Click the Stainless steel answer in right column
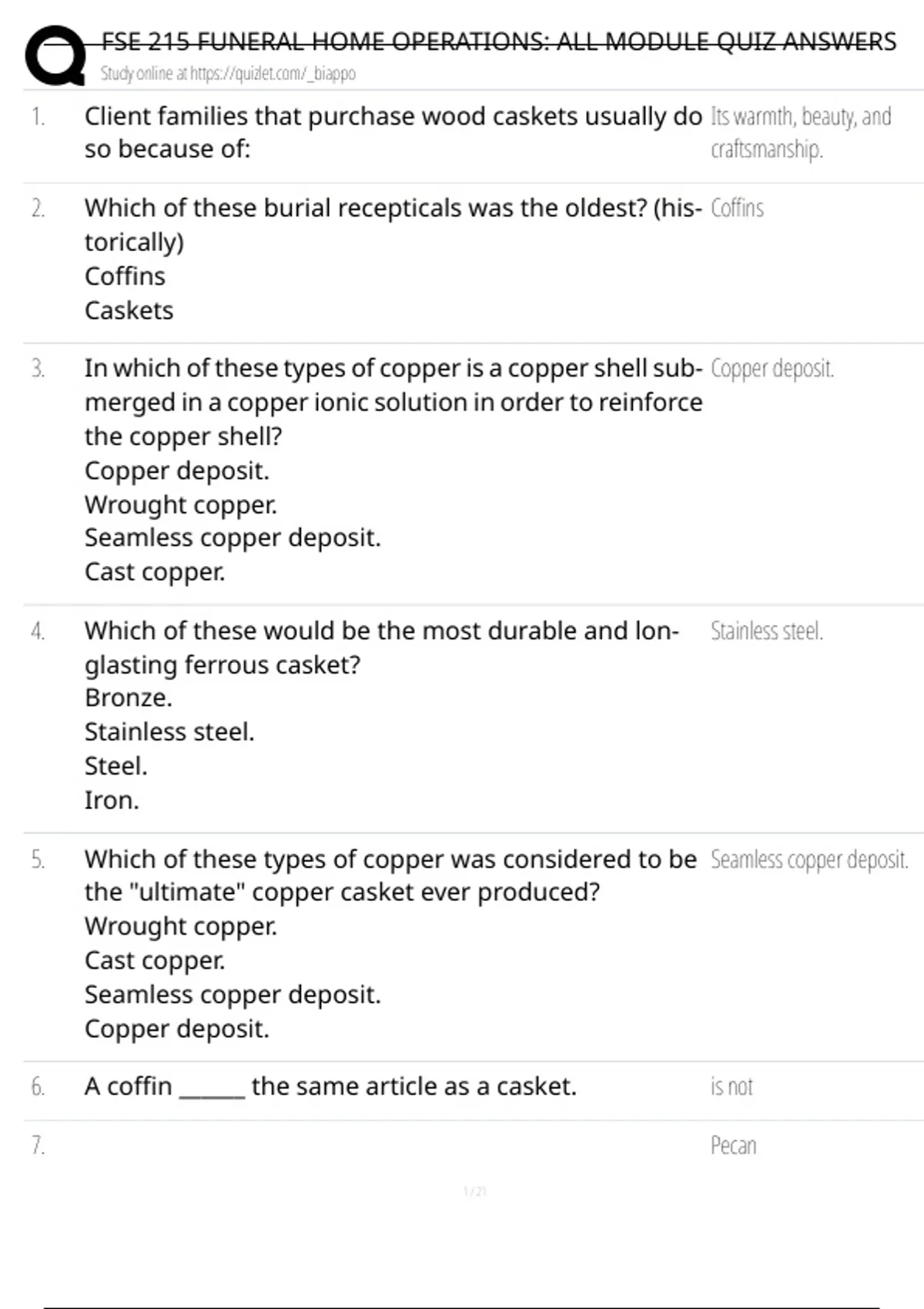Image resolution: width=924 pixels, height=1309 pixels. pos(766,631)
